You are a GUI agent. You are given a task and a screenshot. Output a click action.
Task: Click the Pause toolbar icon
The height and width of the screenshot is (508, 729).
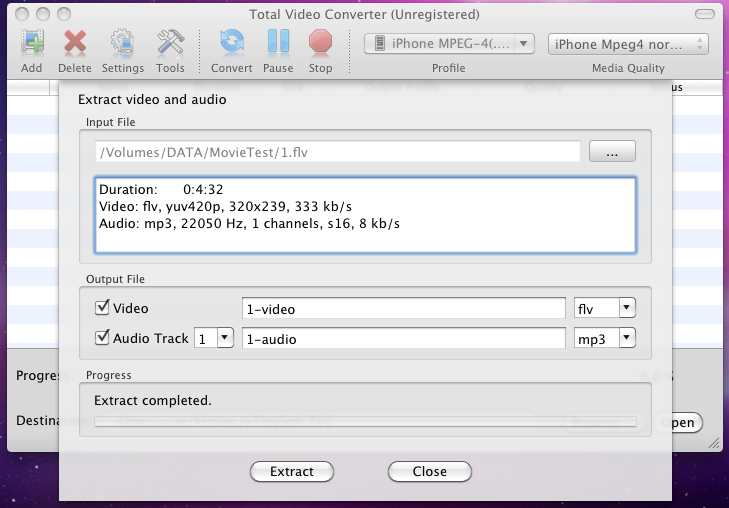coord(278,43)
